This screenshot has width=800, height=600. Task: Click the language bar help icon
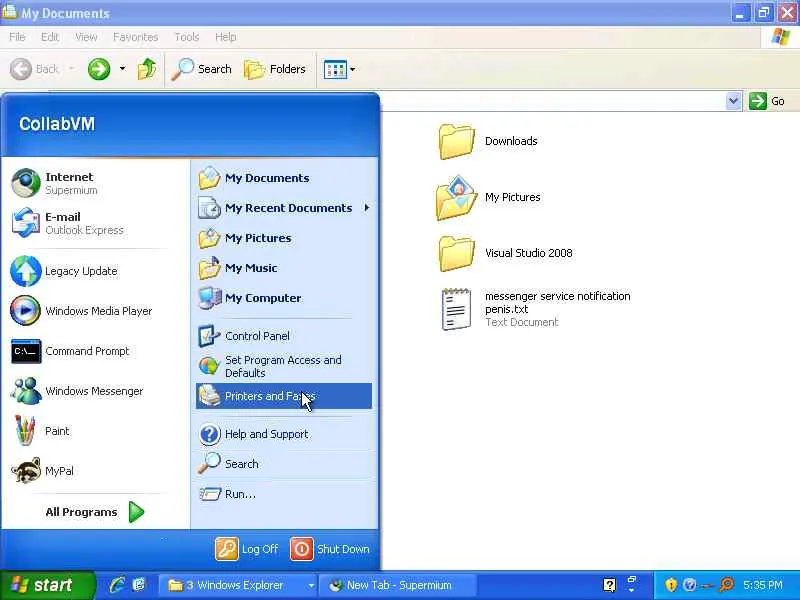point(609,585)
